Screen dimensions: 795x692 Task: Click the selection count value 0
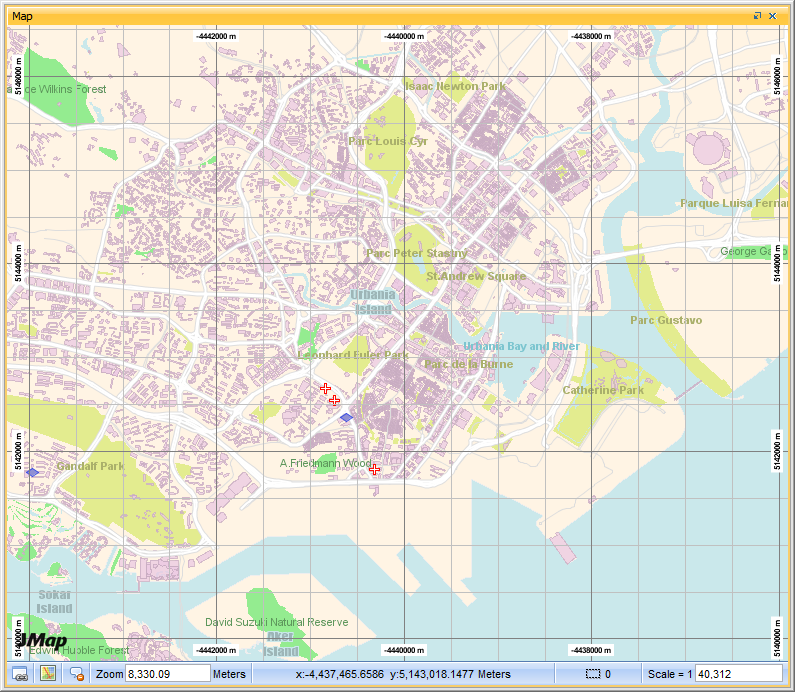click(608, 674)
